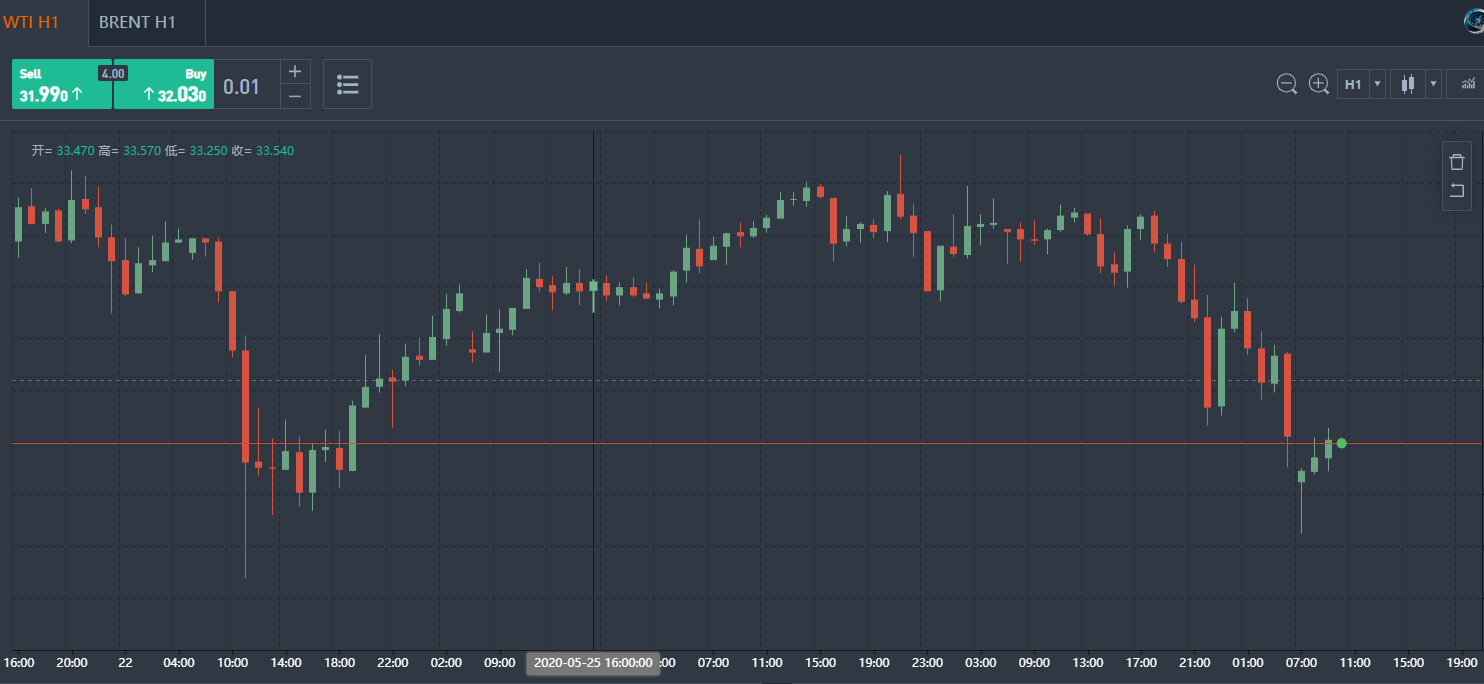1484x684 pixels.
Task: Switch to the BRENT H1 tab
Action: pos(137,22)
